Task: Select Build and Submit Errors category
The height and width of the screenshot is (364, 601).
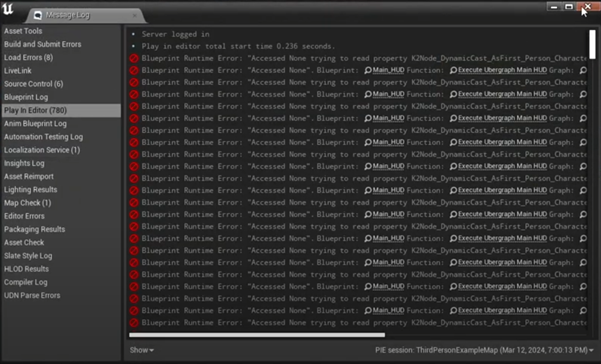Action: point(43,44)
